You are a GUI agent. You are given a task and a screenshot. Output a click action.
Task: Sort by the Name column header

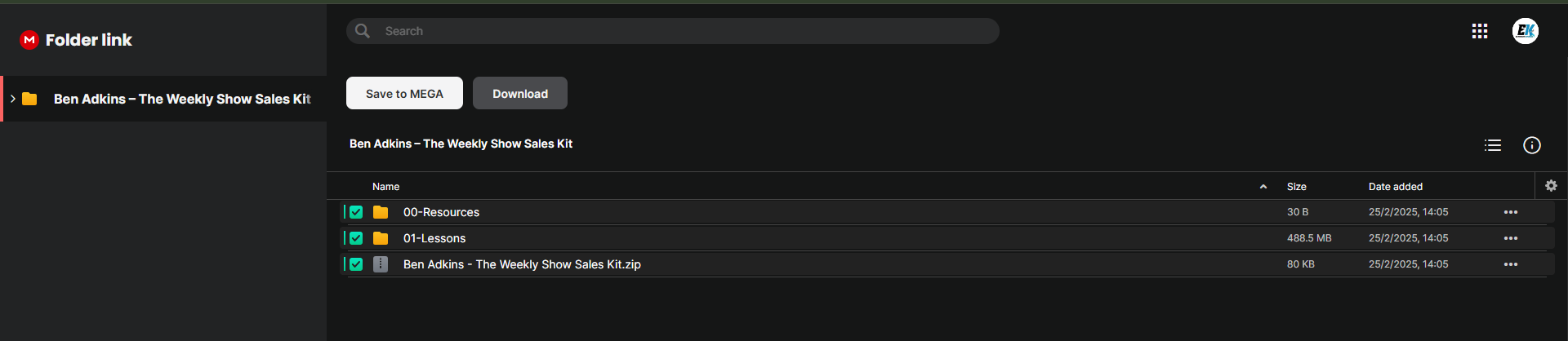(386, 187)
